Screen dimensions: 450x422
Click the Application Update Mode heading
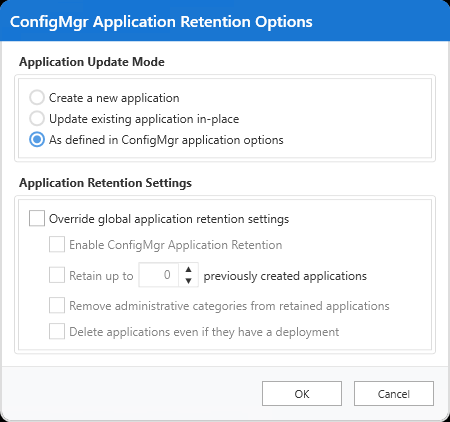click(x=92, y=62)
